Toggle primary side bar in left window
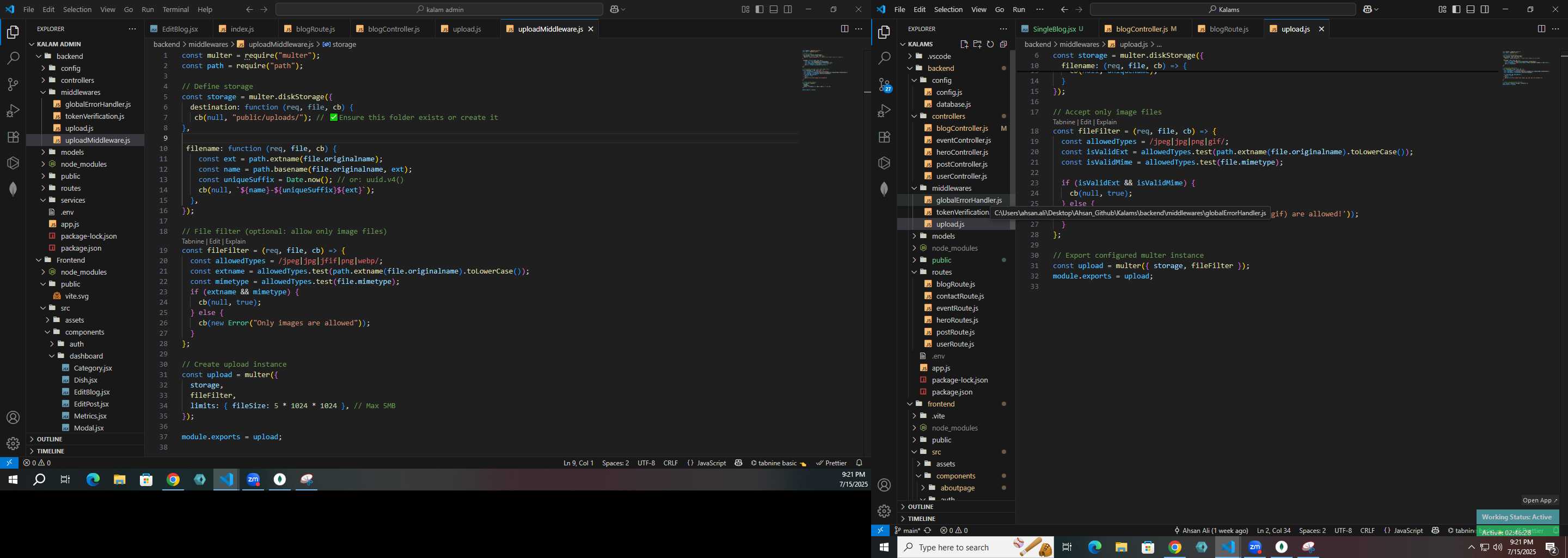Image resolution: width=1568 pixels, height=558 pixels. click(759, 9)
